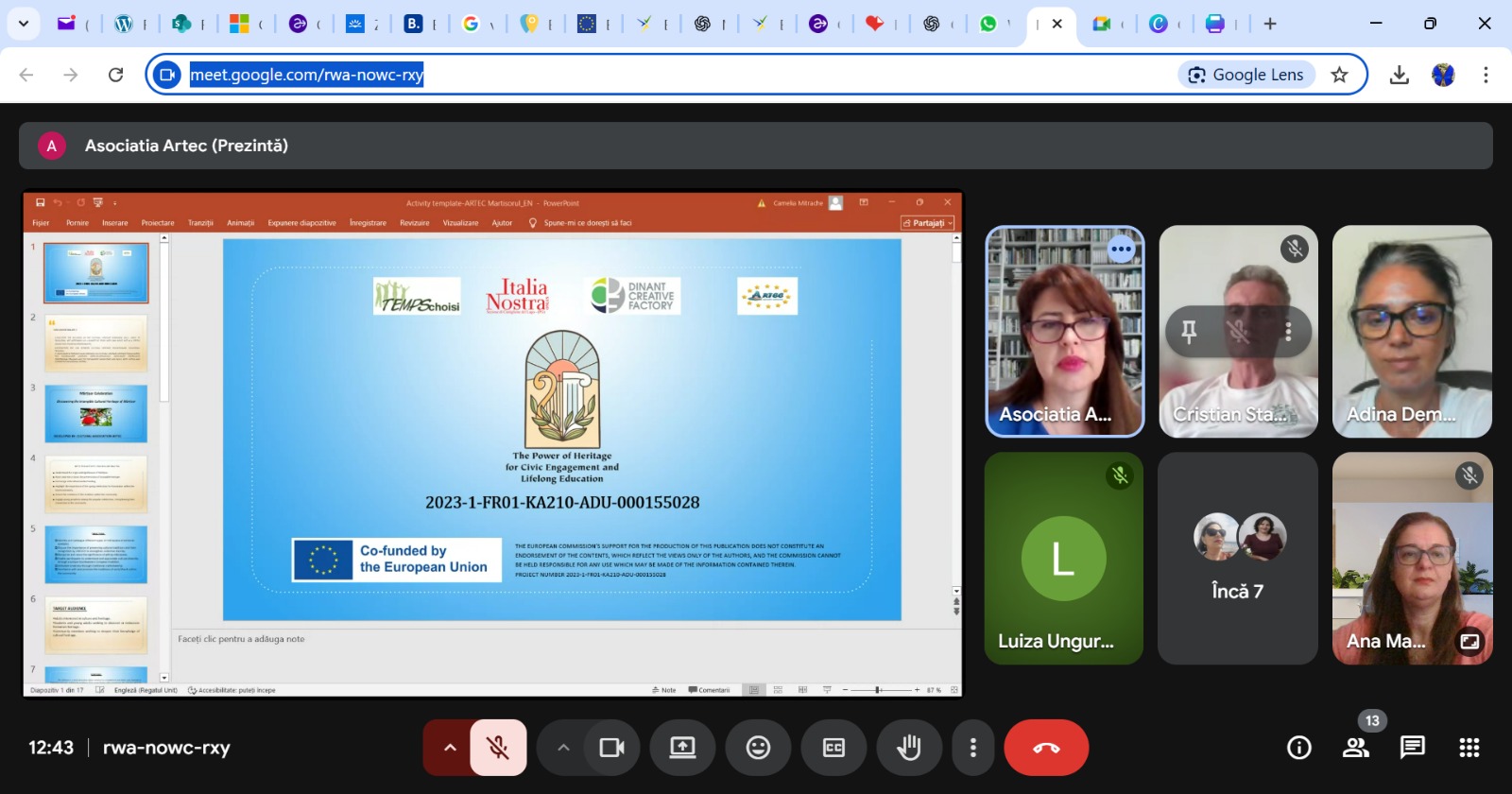Turn on closed captions
Image resolution: width=1512 pixels, height=794 pixels.
[833, 748]
